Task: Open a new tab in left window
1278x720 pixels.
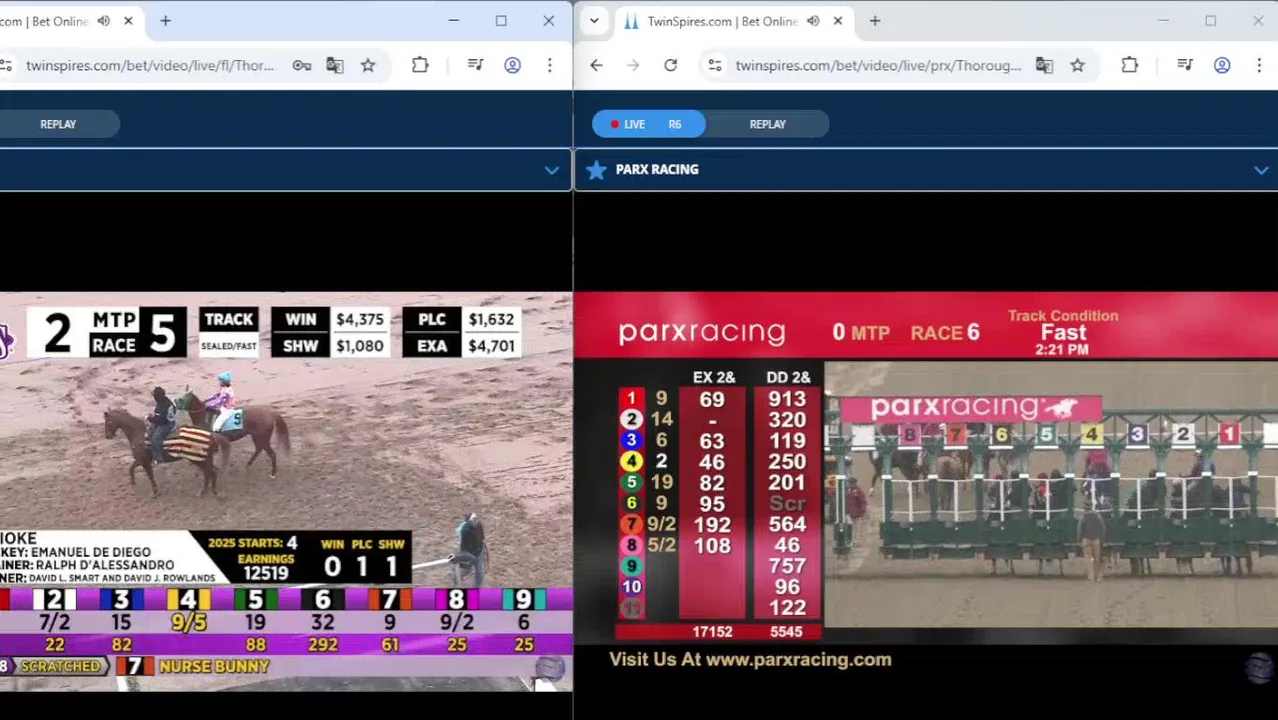Action: tap(165, 21)
